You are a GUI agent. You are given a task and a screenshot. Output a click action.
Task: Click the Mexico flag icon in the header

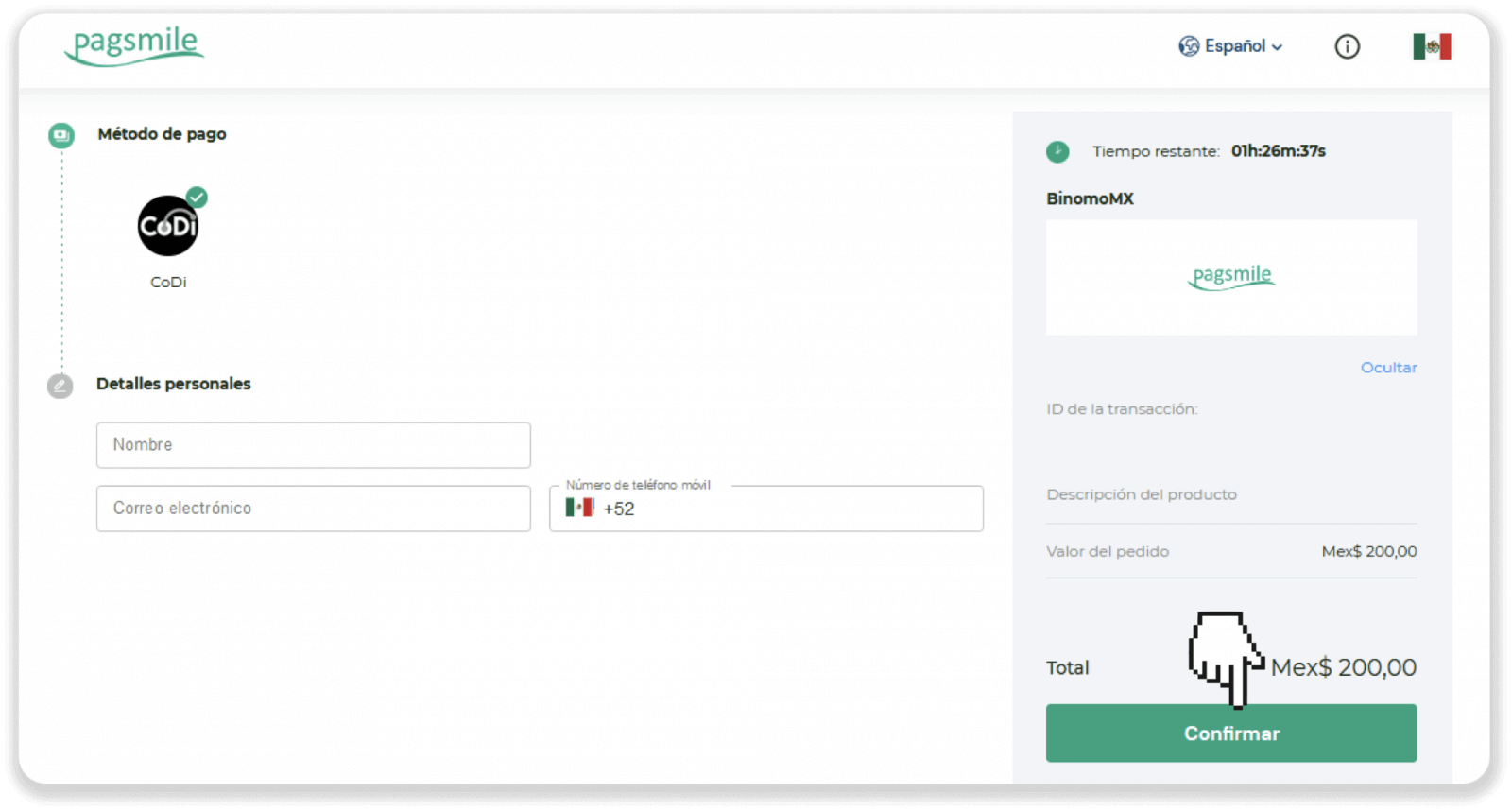click(1432, 46)
